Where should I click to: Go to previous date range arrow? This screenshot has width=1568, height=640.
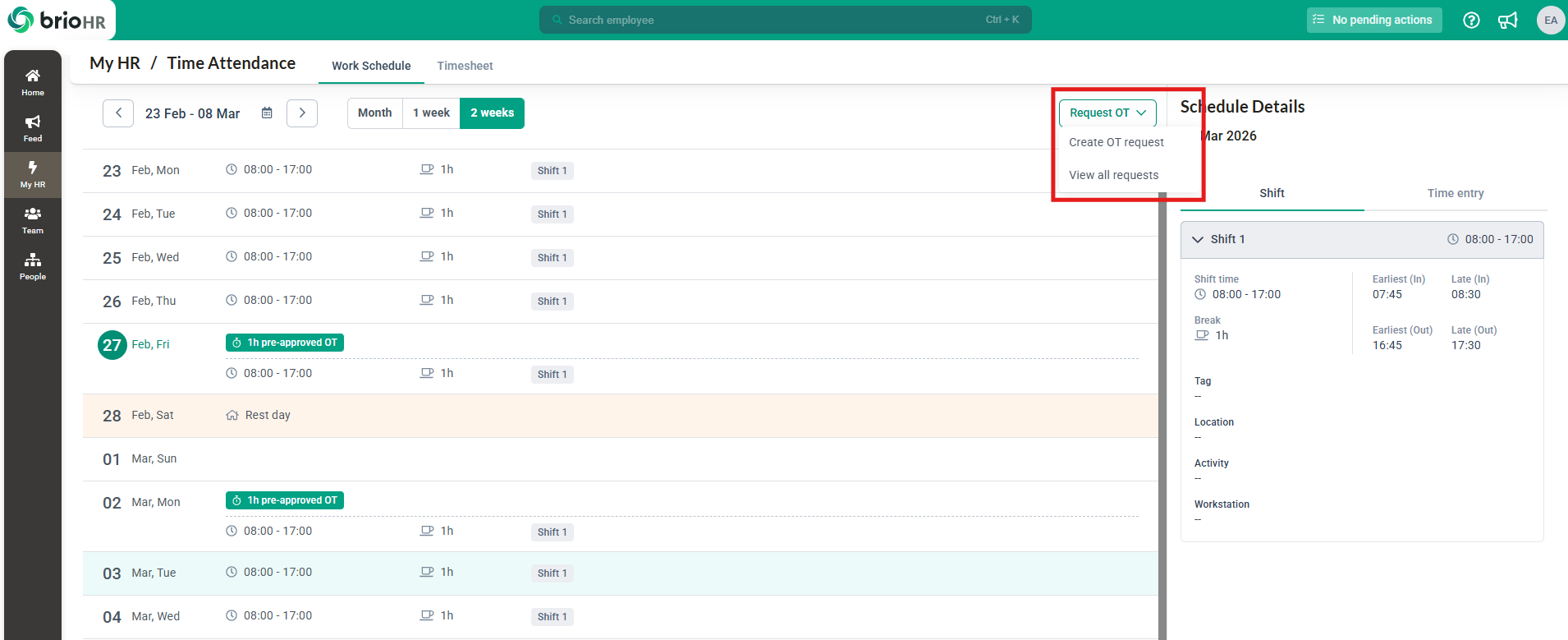click(118, 113)
